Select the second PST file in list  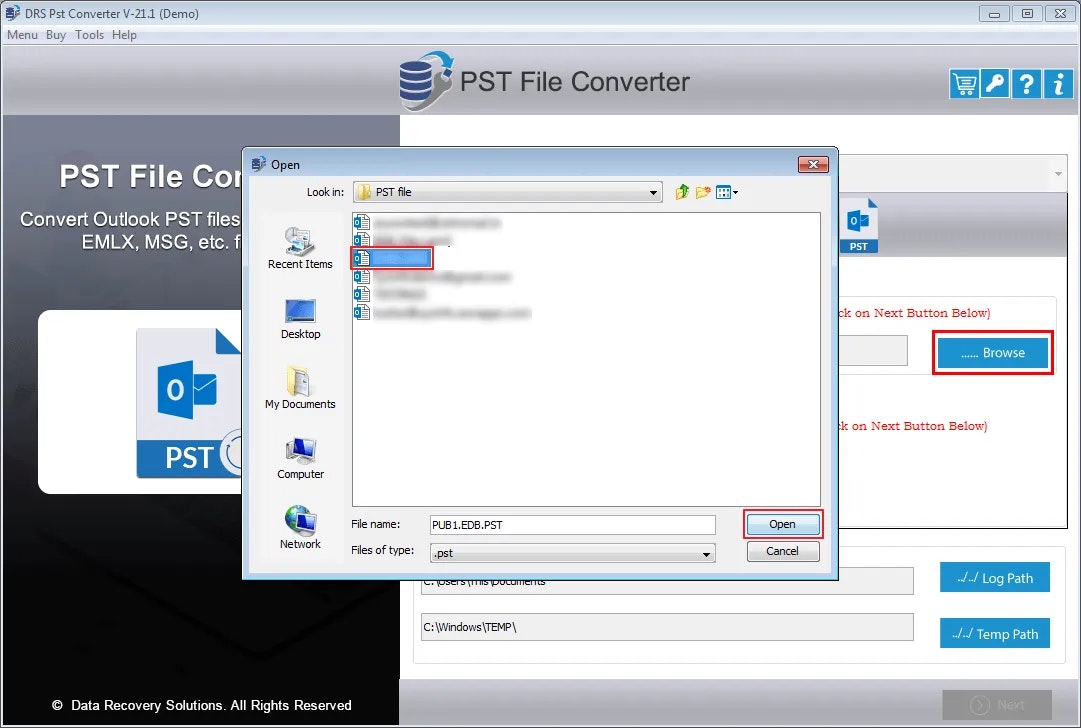(x=403, y=241)
